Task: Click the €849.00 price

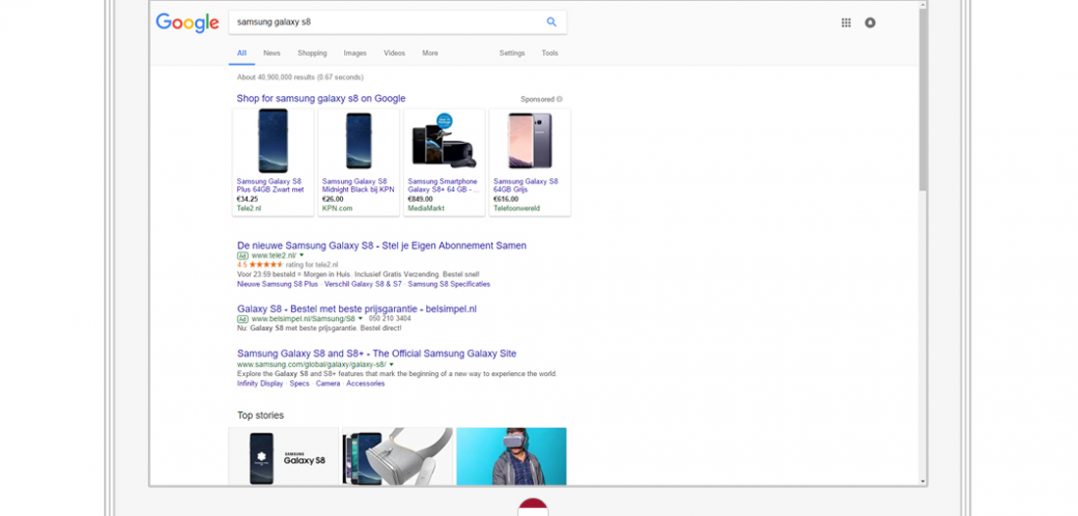Action: 419,199
